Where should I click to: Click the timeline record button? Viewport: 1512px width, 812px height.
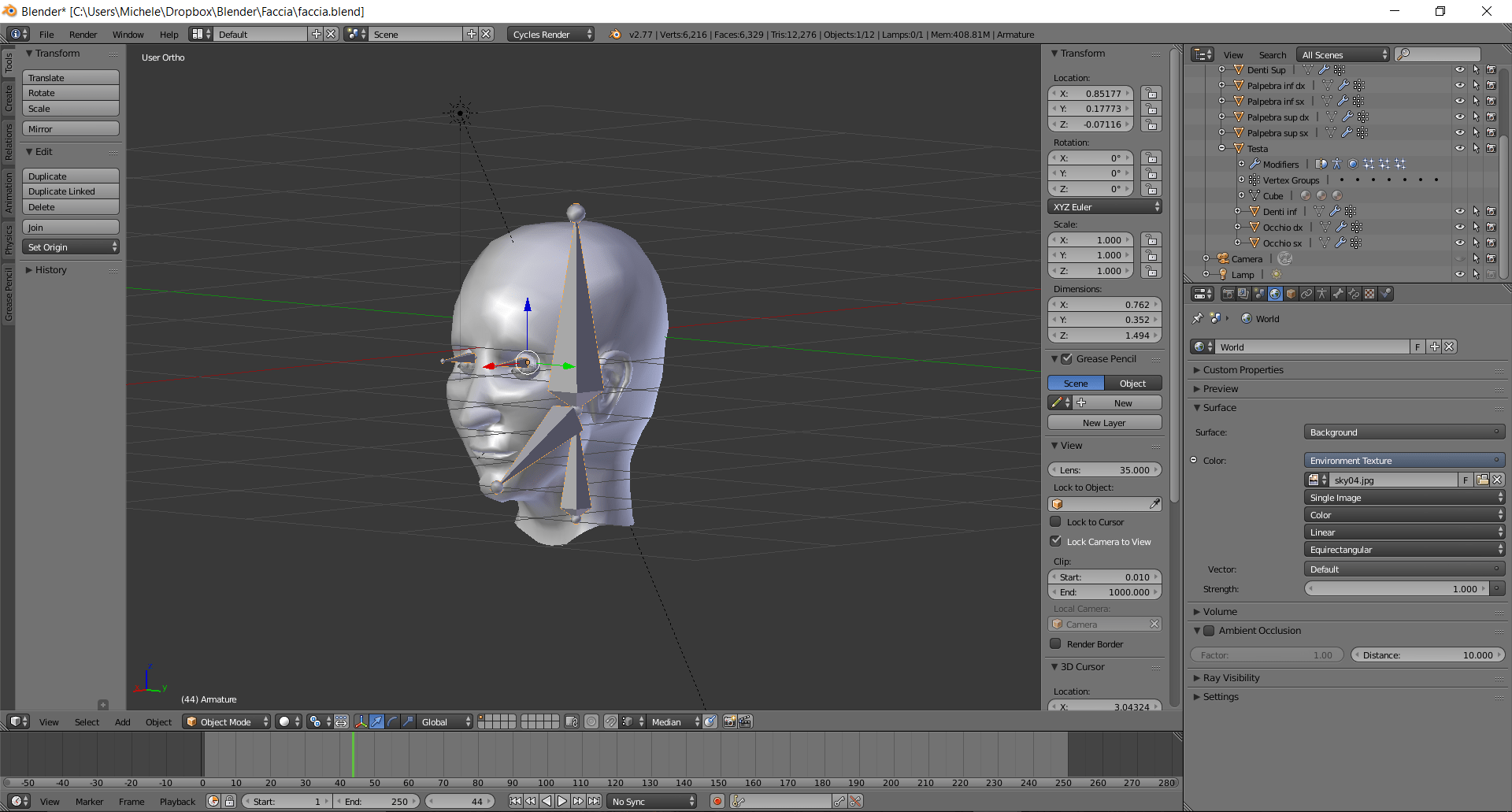[717, 801]
